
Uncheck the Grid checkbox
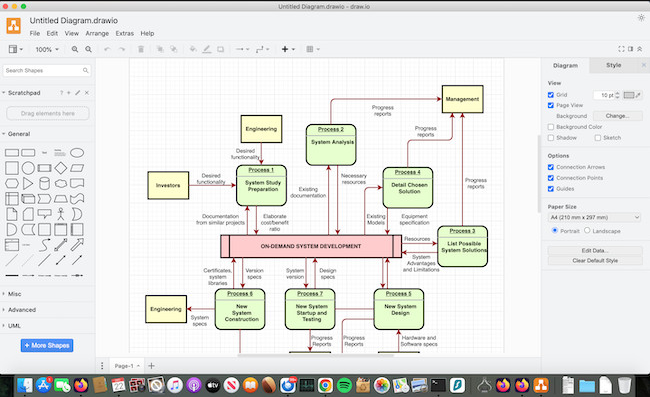[551, 95]
